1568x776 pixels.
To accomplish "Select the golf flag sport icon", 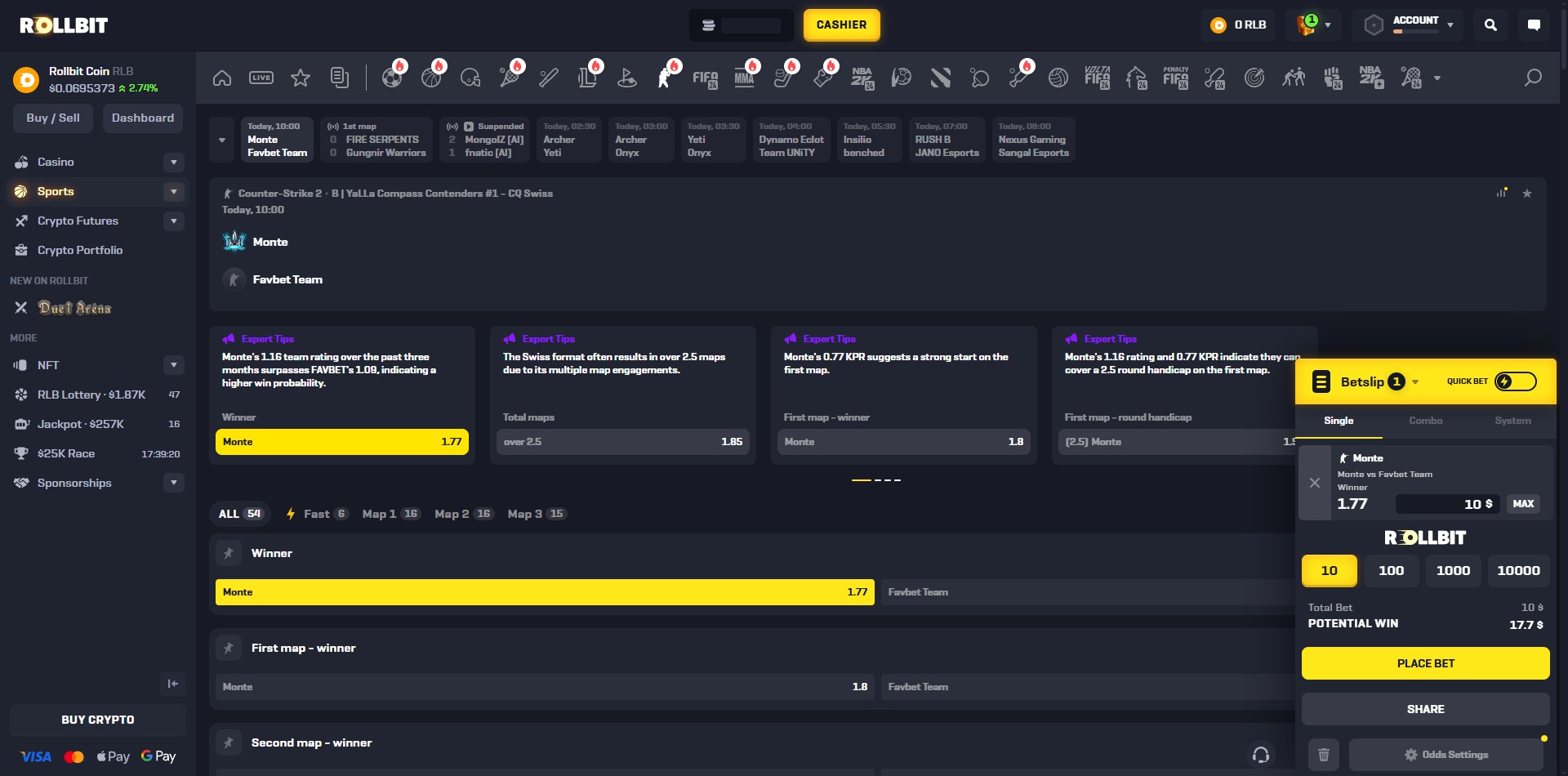I will (627, 78).
